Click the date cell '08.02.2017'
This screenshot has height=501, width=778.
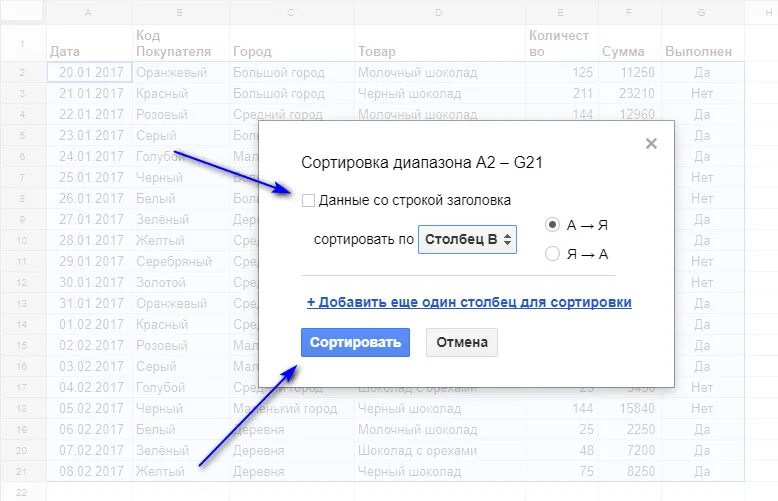click(x=89, y=471)
